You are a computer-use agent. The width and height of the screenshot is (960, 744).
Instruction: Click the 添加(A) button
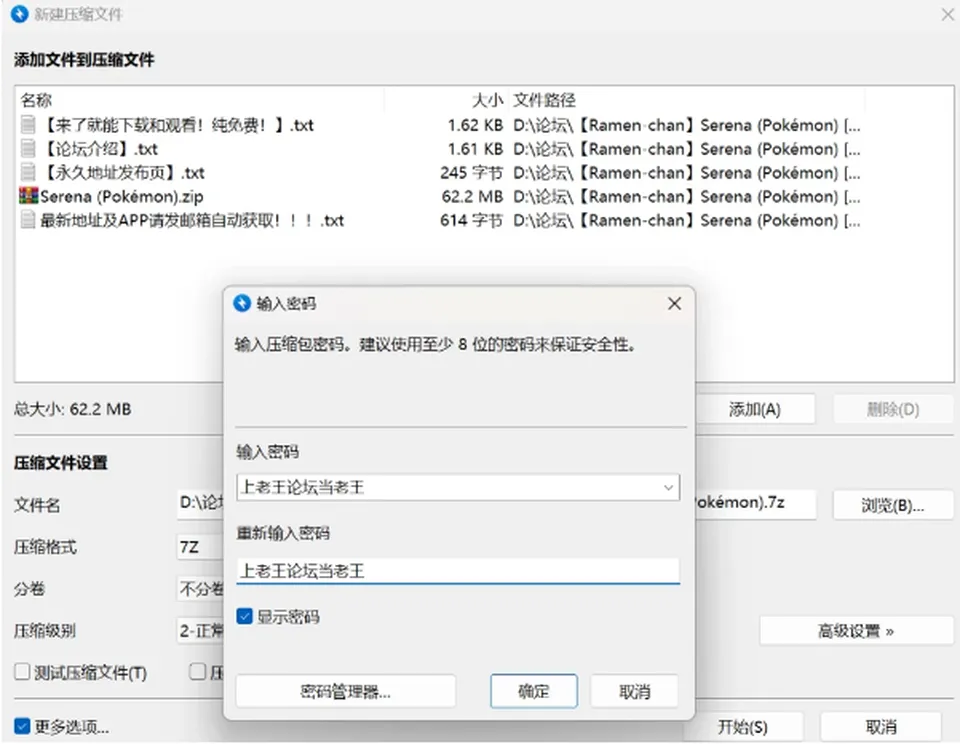(755, 409)
